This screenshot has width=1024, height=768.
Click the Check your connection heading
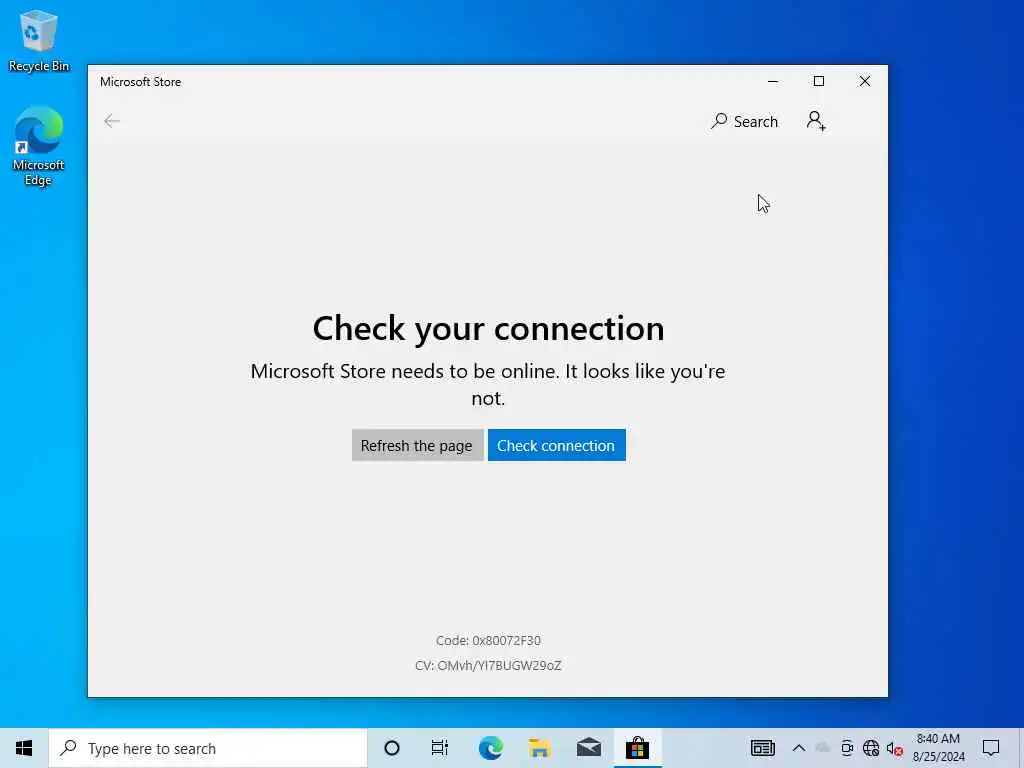(488, 328)
